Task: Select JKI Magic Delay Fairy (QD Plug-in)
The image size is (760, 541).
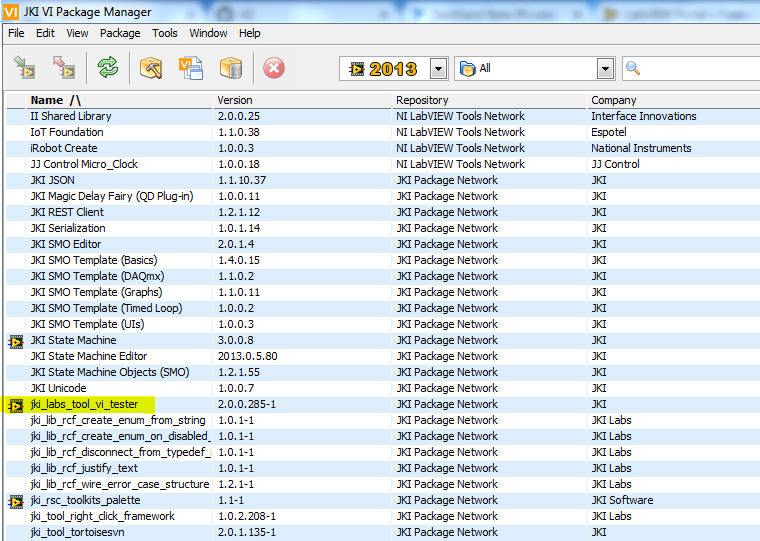Action: point(112,196)
